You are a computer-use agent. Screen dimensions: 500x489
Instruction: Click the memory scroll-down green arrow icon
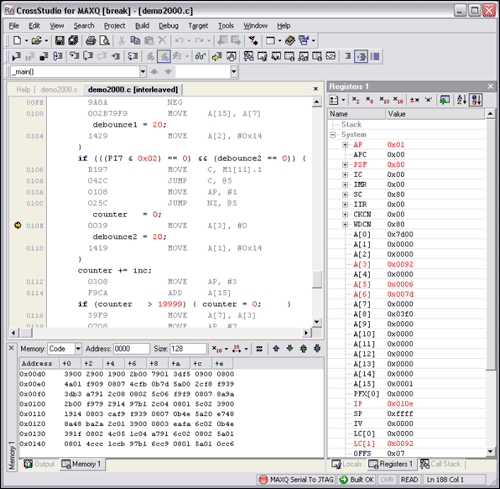290,349
